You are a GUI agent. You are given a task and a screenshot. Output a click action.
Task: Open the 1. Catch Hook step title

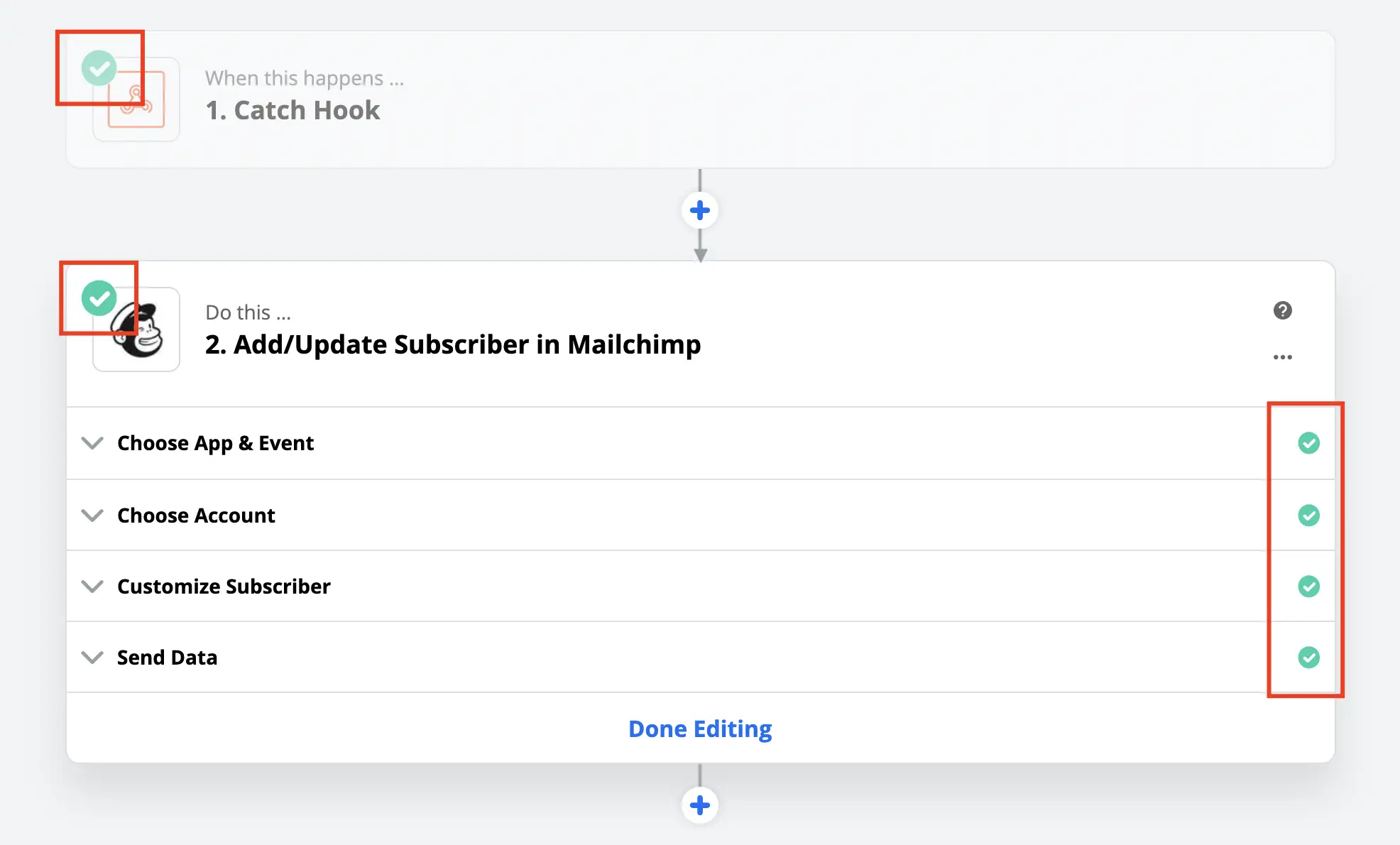pyautogui.click(x=292, y=111)
